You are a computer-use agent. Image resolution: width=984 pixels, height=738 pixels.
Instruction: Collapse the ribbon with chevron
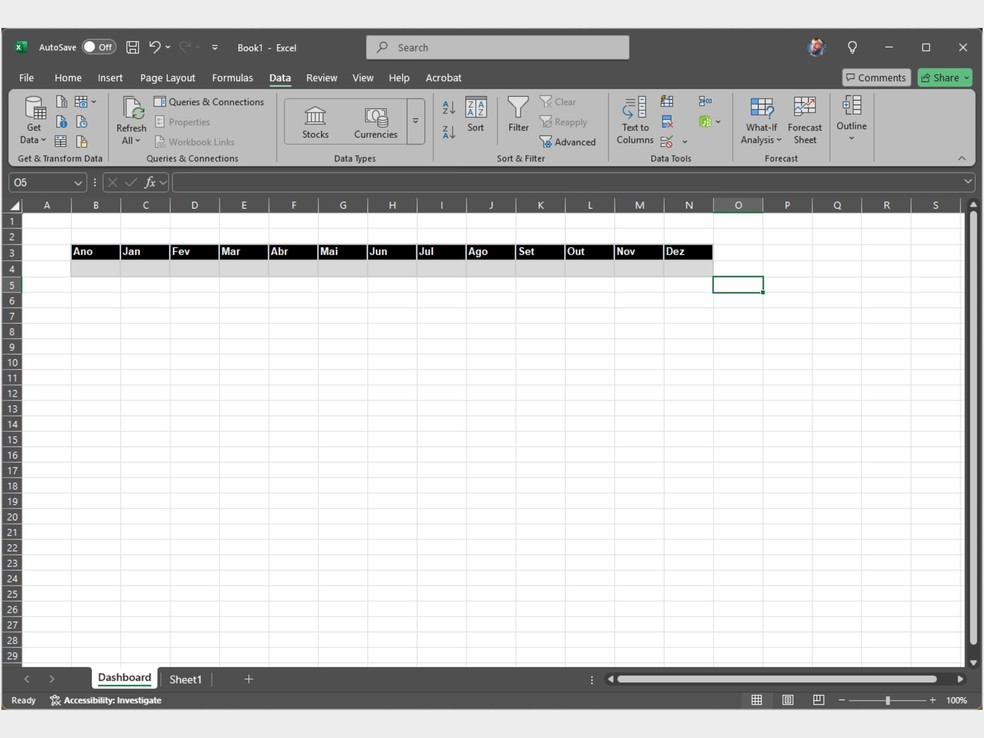click(962, 158)
